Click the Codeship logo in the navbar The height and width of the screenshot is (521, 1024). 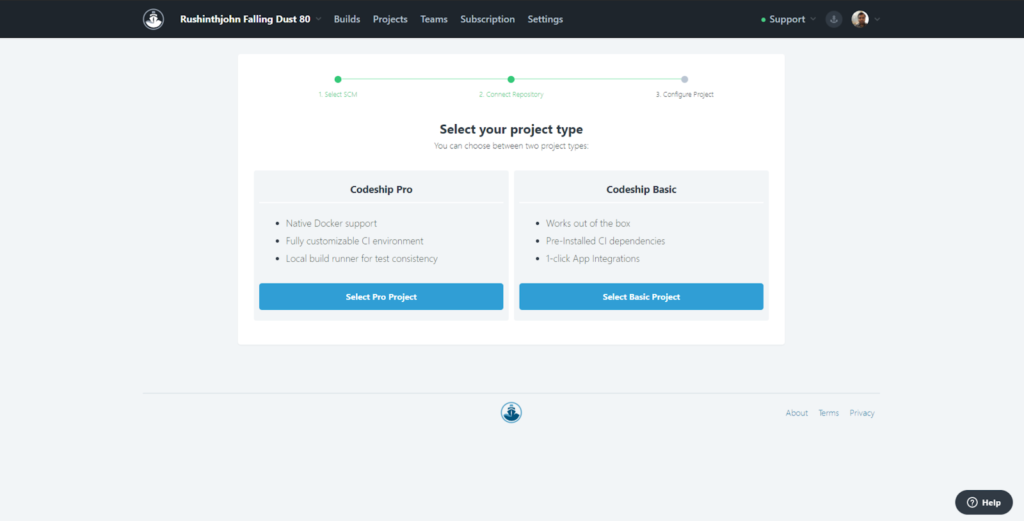point(153,19)
